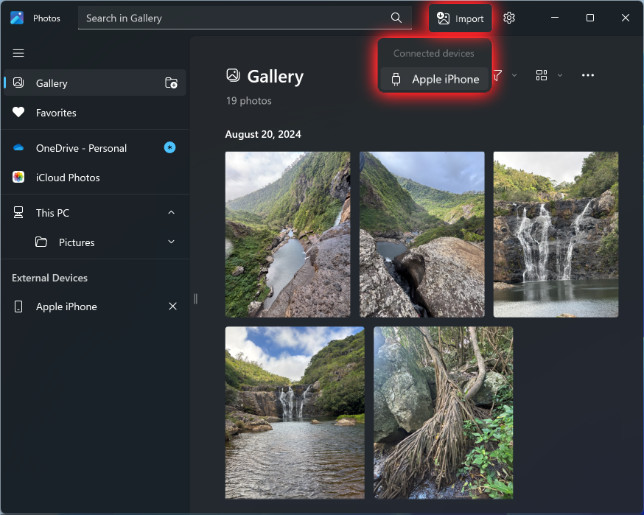Click the sidebar pane splitter handle

pos(196,299)
